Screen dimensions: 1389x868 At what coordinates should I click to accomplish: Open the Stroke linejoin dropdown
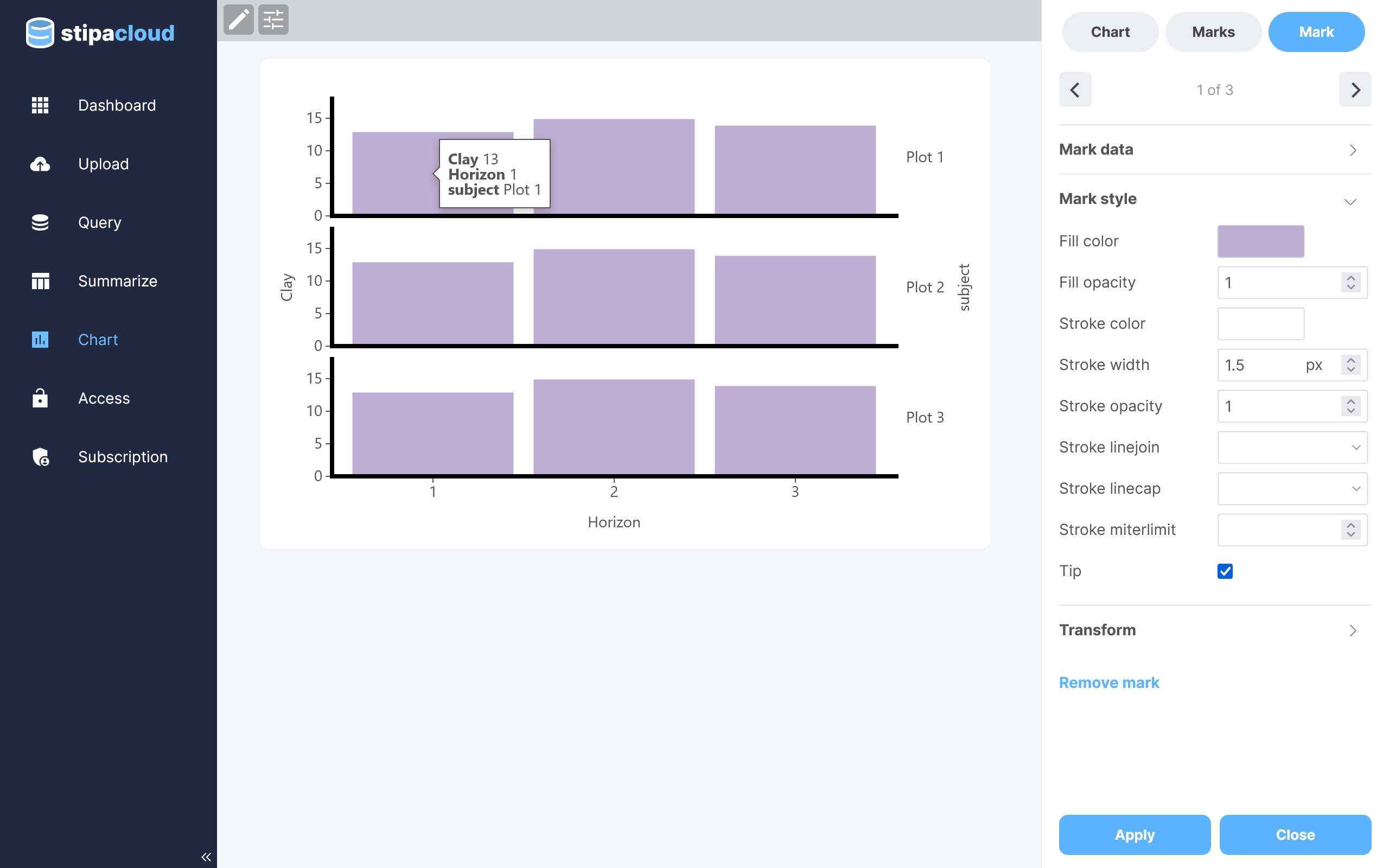[1291, 447]
